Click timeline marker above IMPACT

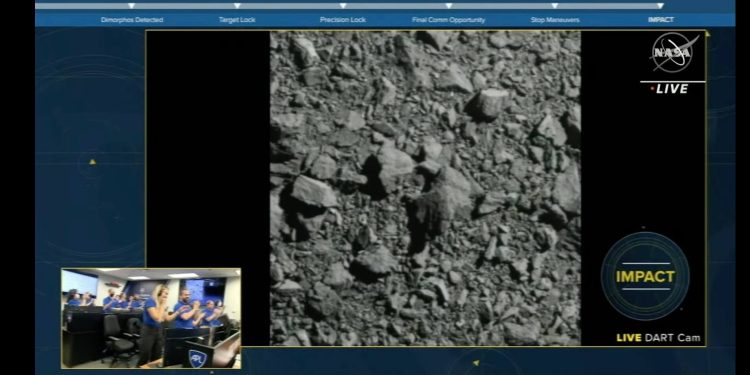[660, 6]
